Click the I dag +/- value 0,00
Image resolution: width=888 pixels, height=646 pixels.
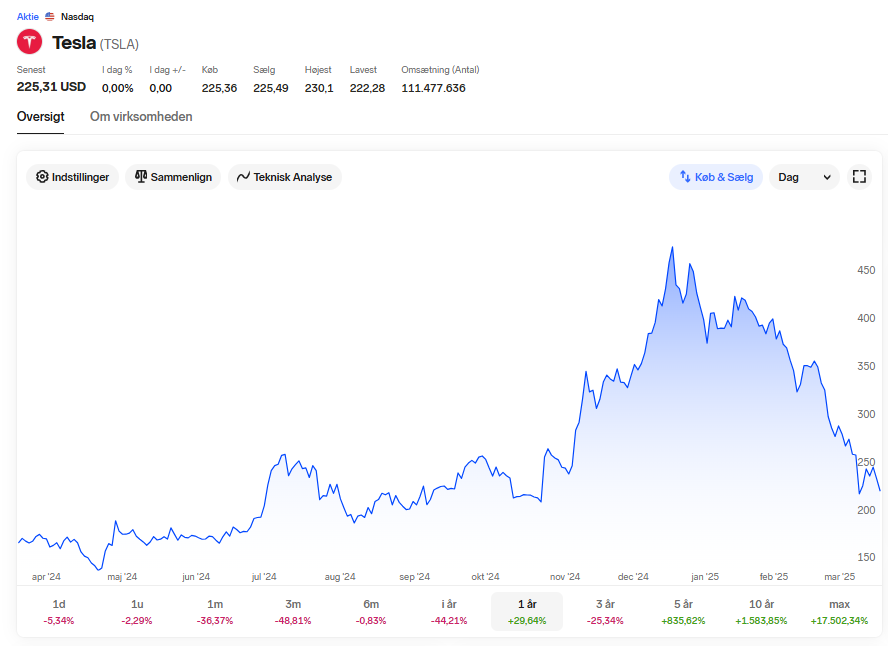(x=161, y=88)
